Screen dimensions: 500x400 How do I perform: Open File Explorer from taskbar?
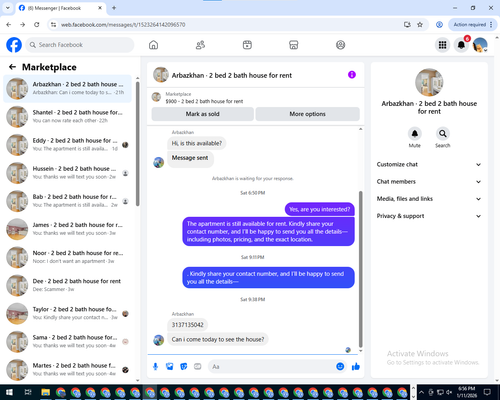(x=46, y=392)
